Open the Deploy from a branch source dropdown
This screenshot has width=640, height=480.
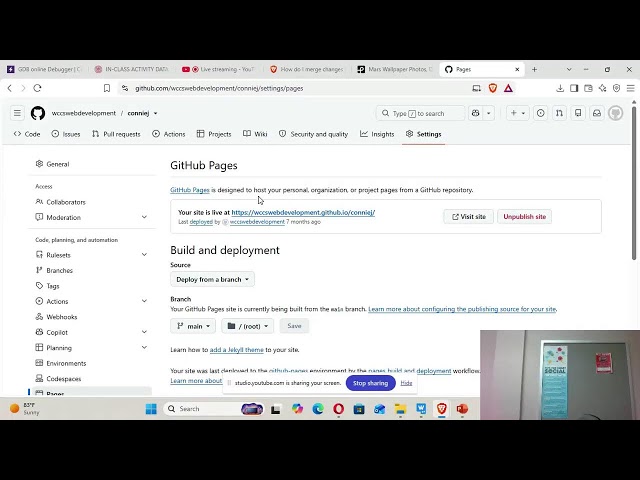tap(212, 279)
